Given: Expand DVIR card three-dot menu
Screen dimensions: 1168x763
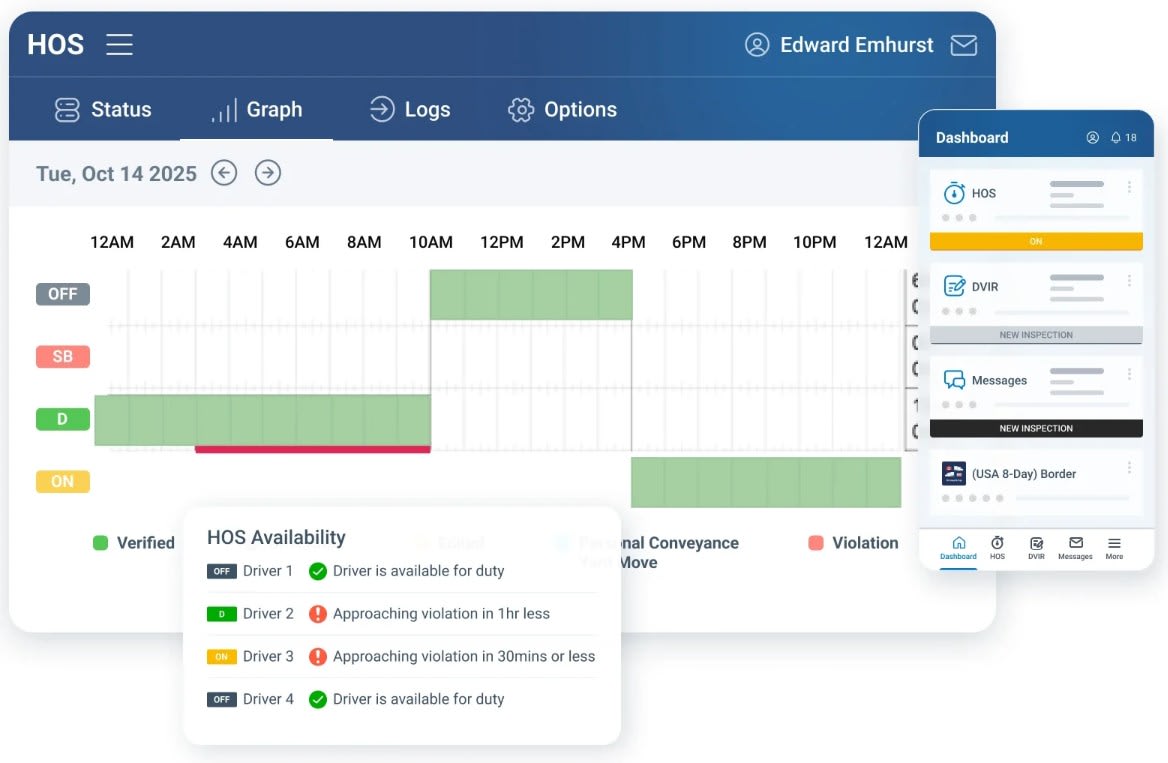Looking at the screenshot, I should (1129, 280).
